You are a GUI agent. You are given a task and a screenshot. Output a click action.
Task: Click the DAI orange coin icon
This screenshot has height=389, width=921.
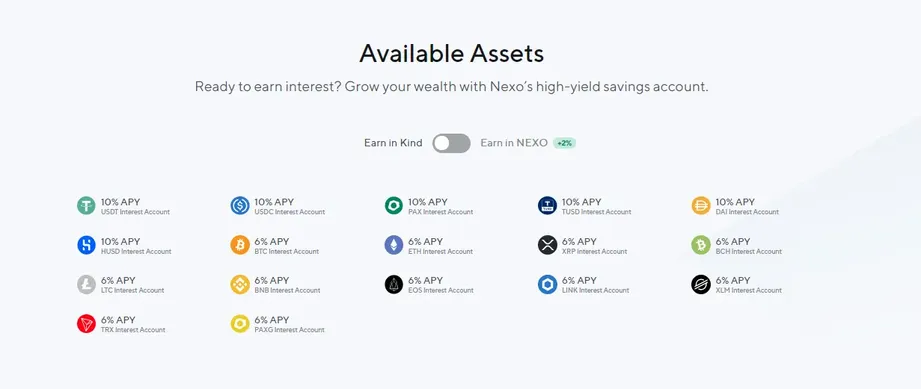coord(701,206)
